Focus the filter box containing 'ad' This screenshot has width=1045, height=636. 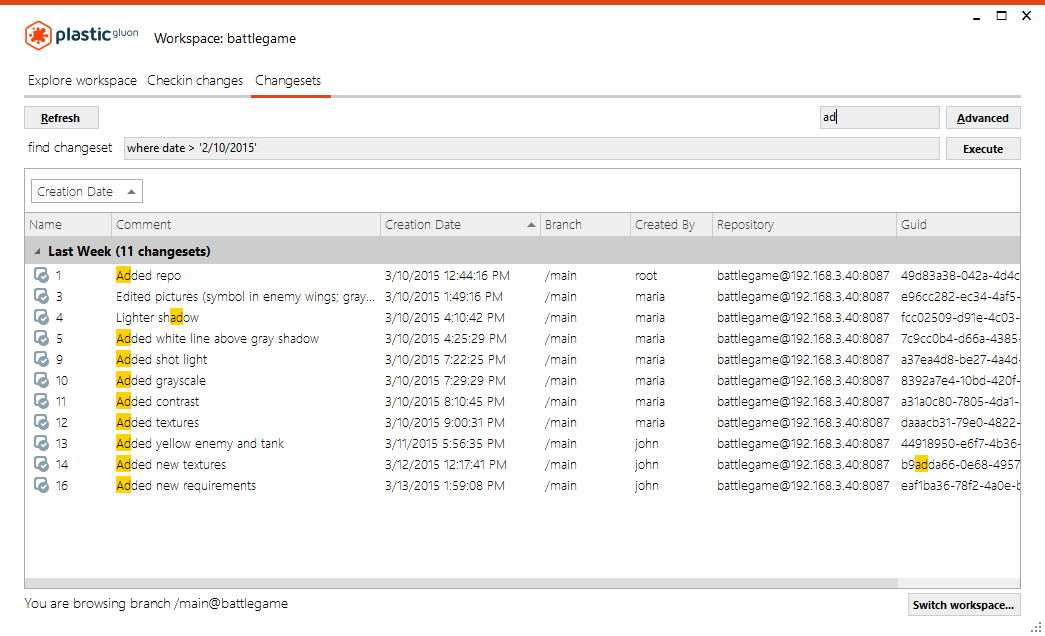879,117
